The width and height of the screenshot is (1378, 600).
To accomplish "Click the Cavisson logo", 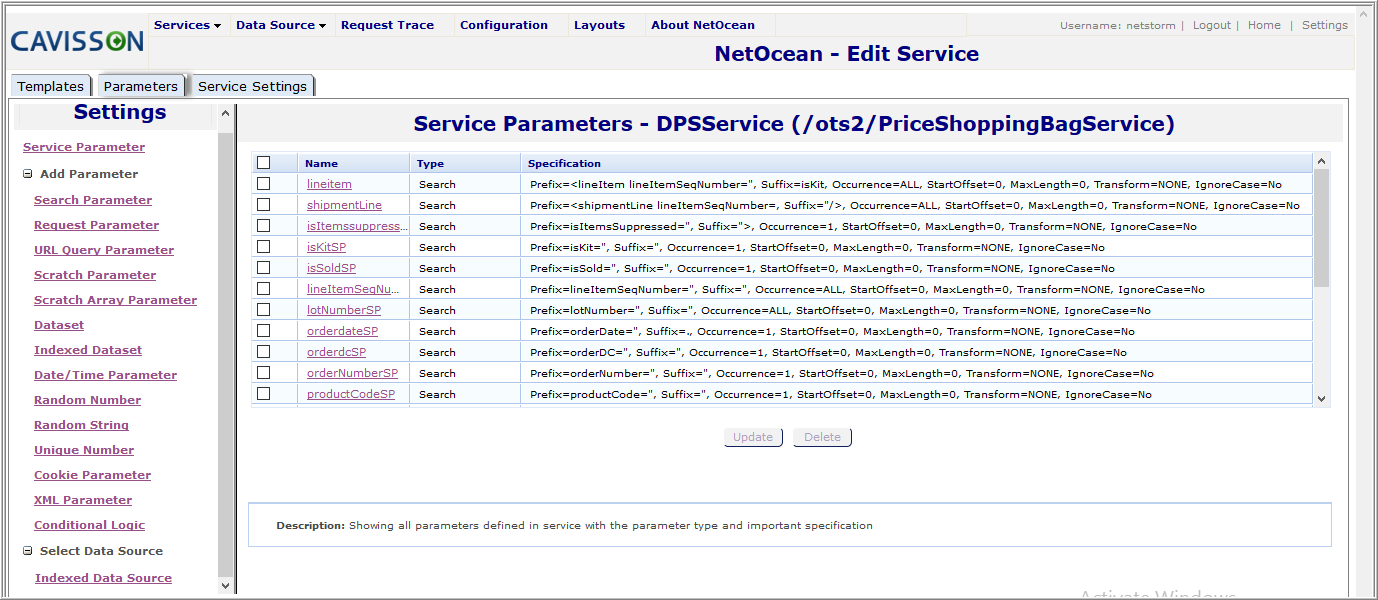I will (x=77, y=41).
